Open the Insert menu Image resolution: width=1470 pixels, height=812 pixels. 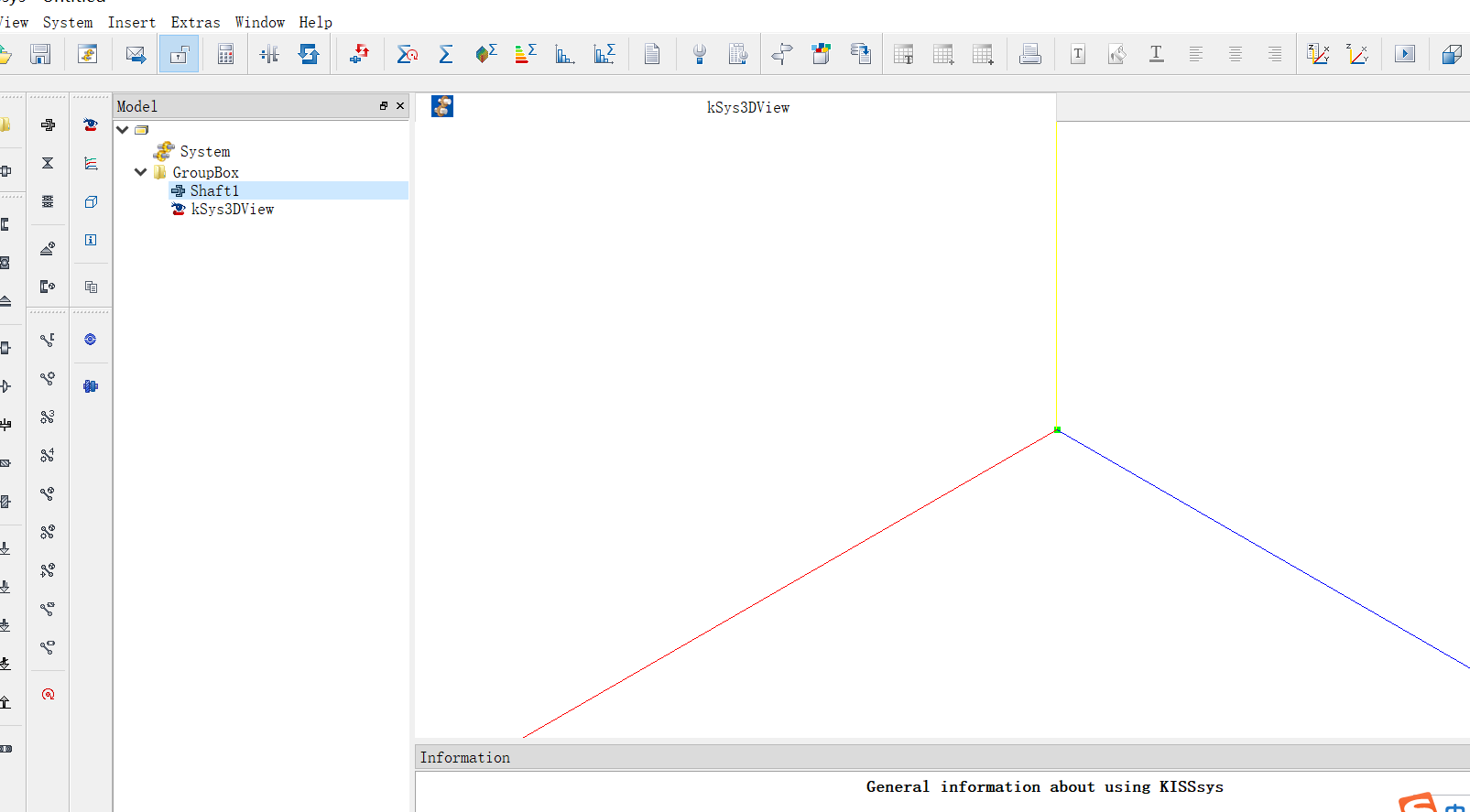tap(132, 22)
